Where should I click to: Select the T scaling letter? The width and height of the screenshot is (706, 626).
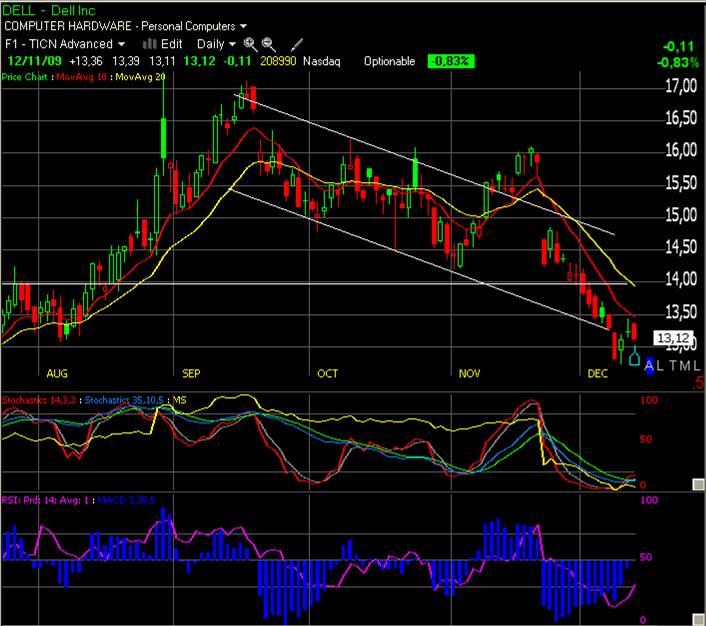pos(673,366)
